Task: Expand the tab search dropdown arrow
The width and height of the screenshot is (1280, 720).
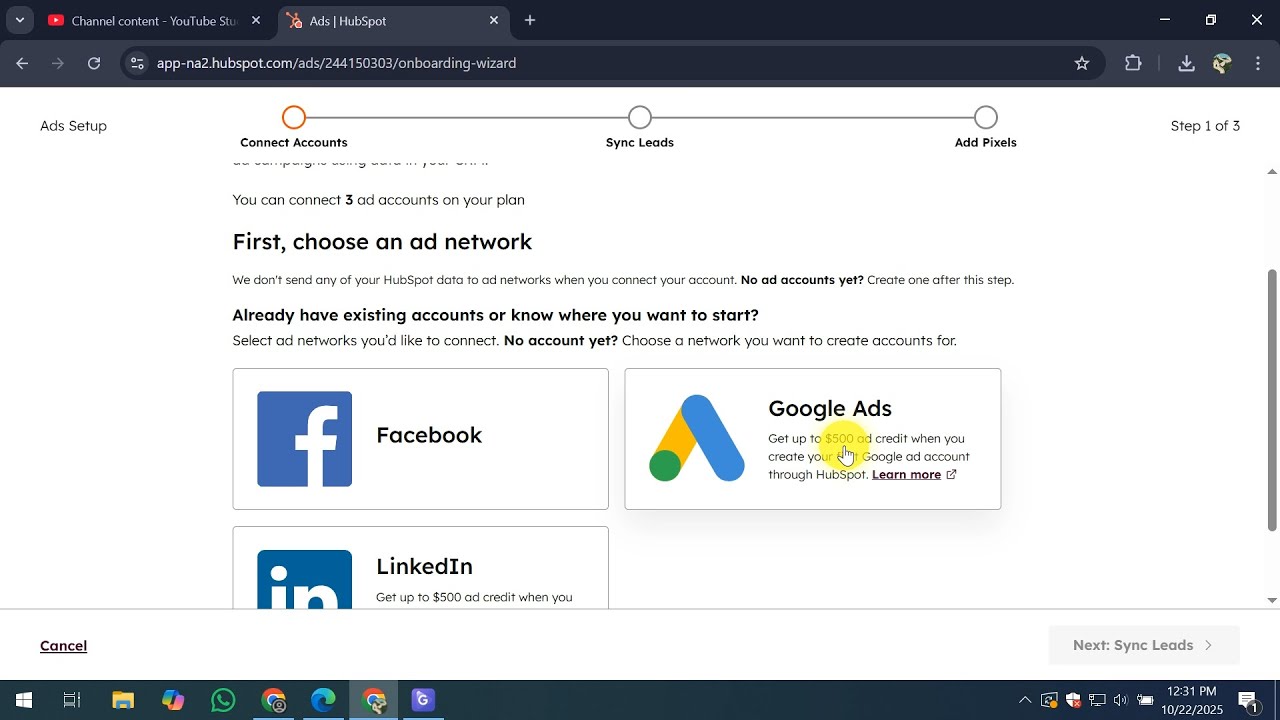Action: click(x=19, y=20)
